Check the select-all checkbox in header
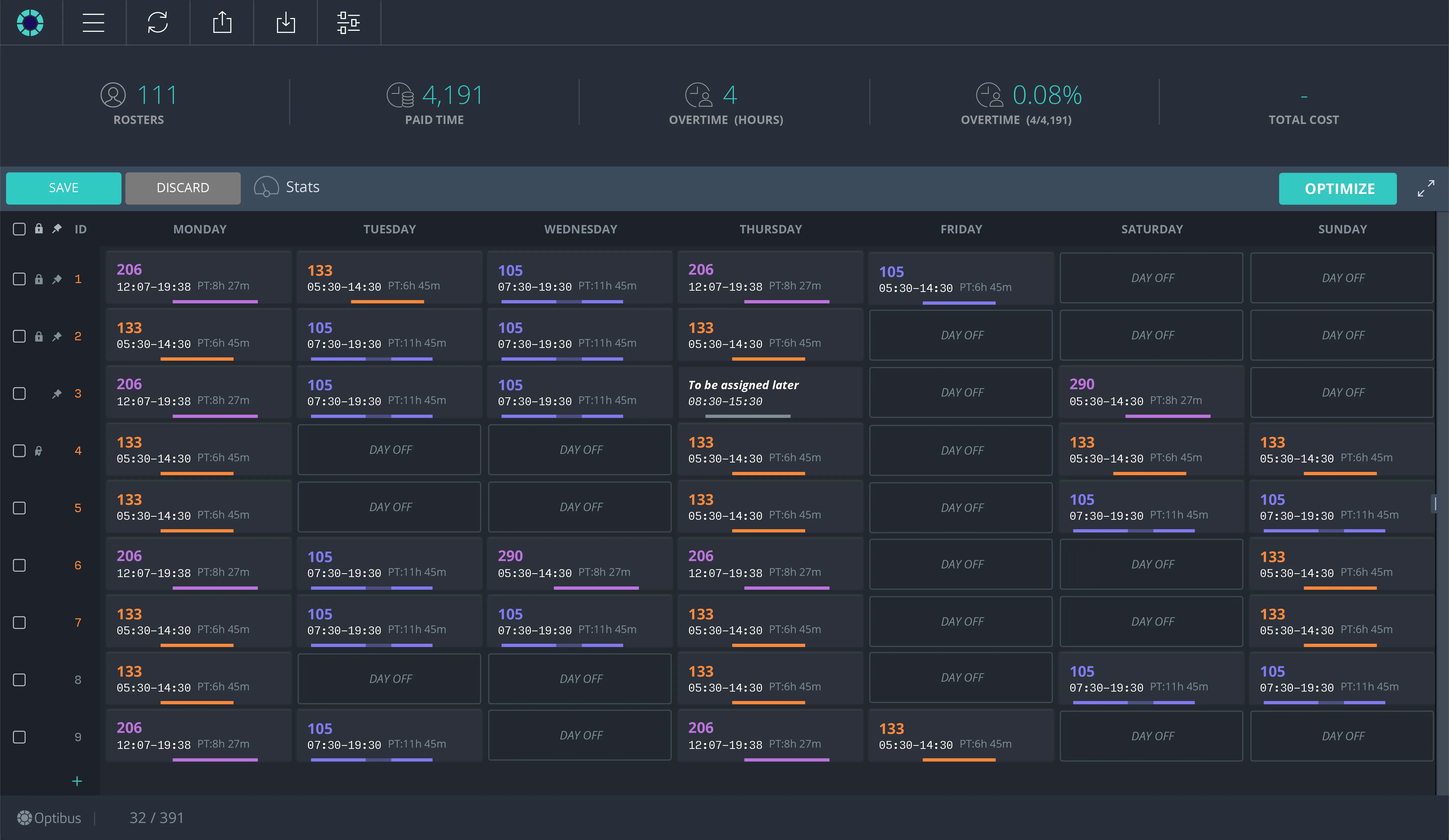1449x840 pixels. [x=20, y=229]
